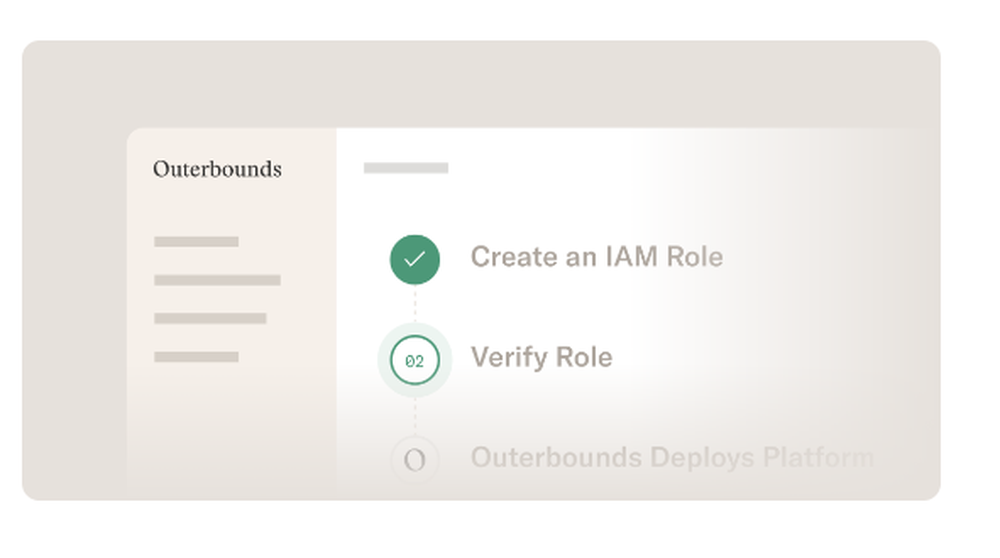Select the longest sidebar placeholder item
Image resolution: width=1000 pixels, height=558 pixels.
[217, 280]
